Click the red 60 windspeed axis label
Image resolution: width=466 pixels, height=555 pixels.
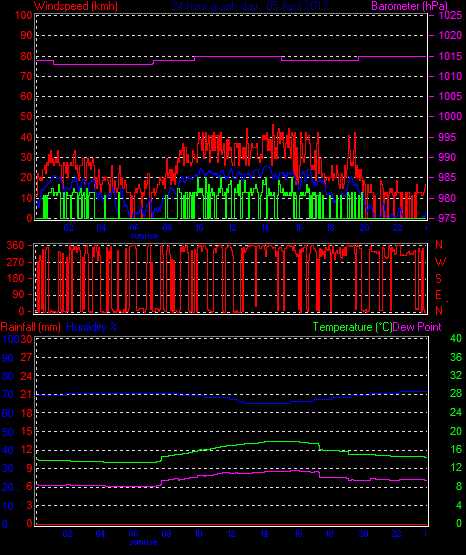26,96
